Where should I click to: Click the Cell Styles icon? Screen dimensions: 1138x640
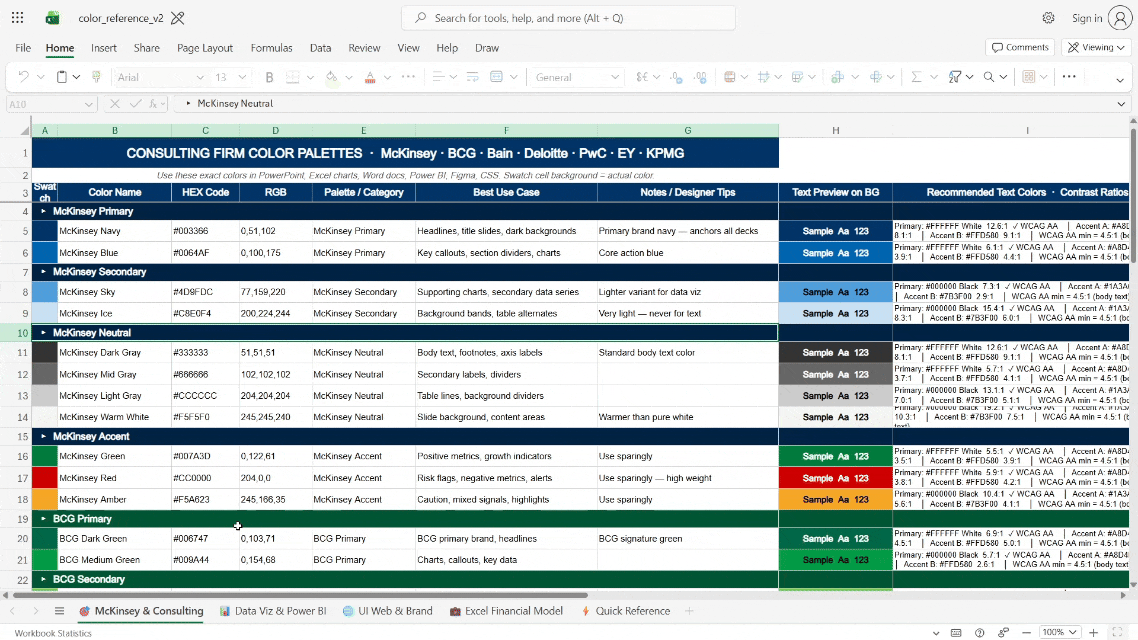(x=798, y=77)
